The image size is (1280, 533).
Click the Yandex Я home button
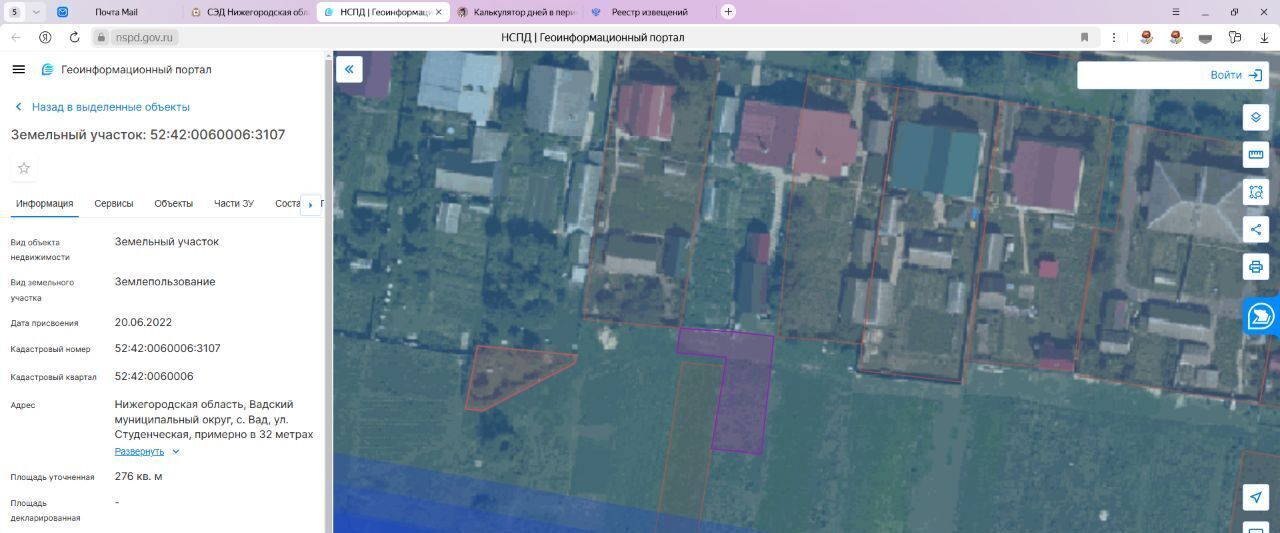click(45, 37)
